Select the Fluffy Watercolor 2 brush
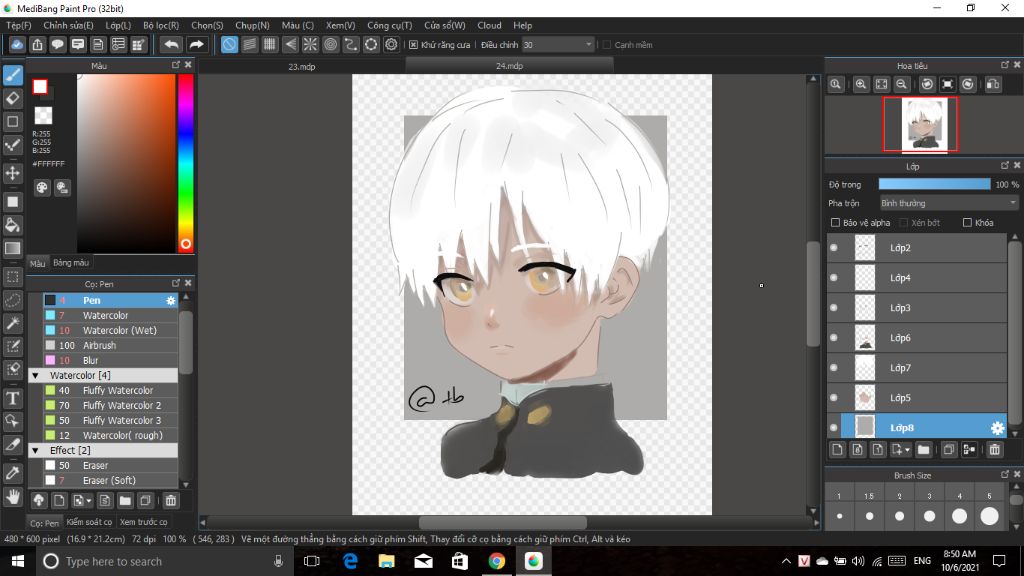 coord(110,406)
